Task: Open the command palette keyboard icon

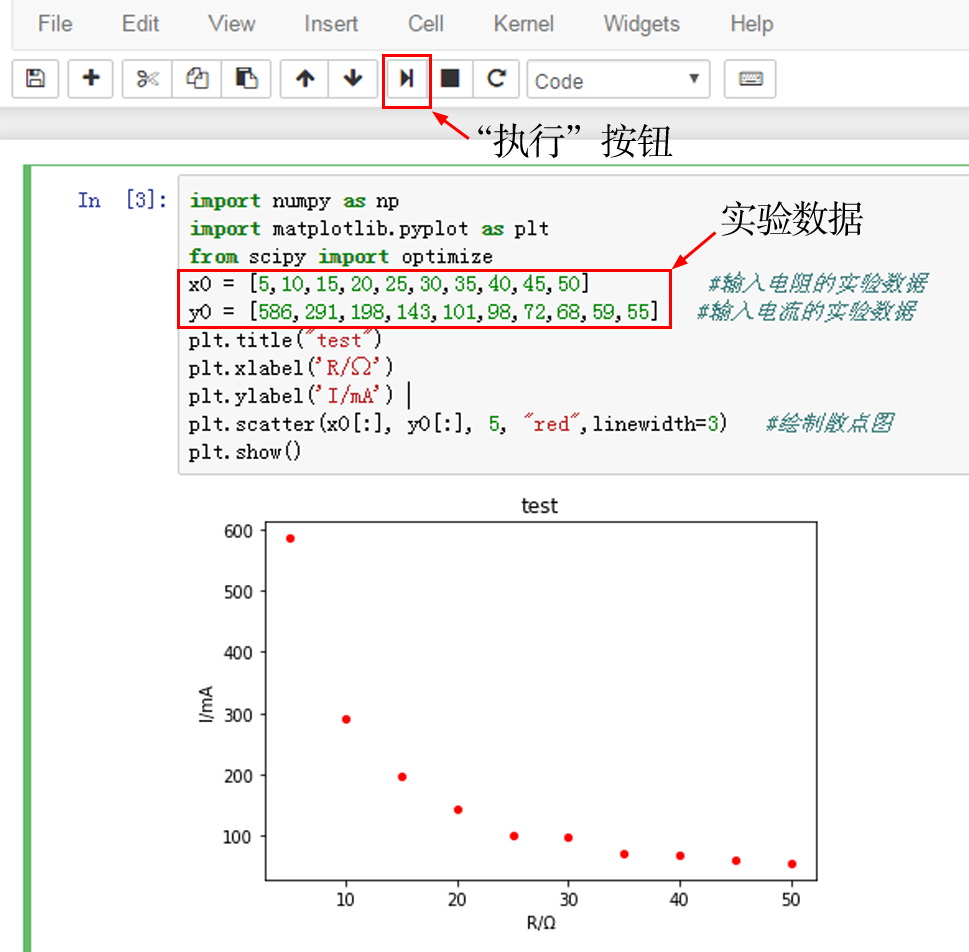Action: click(x=750, y=79)
